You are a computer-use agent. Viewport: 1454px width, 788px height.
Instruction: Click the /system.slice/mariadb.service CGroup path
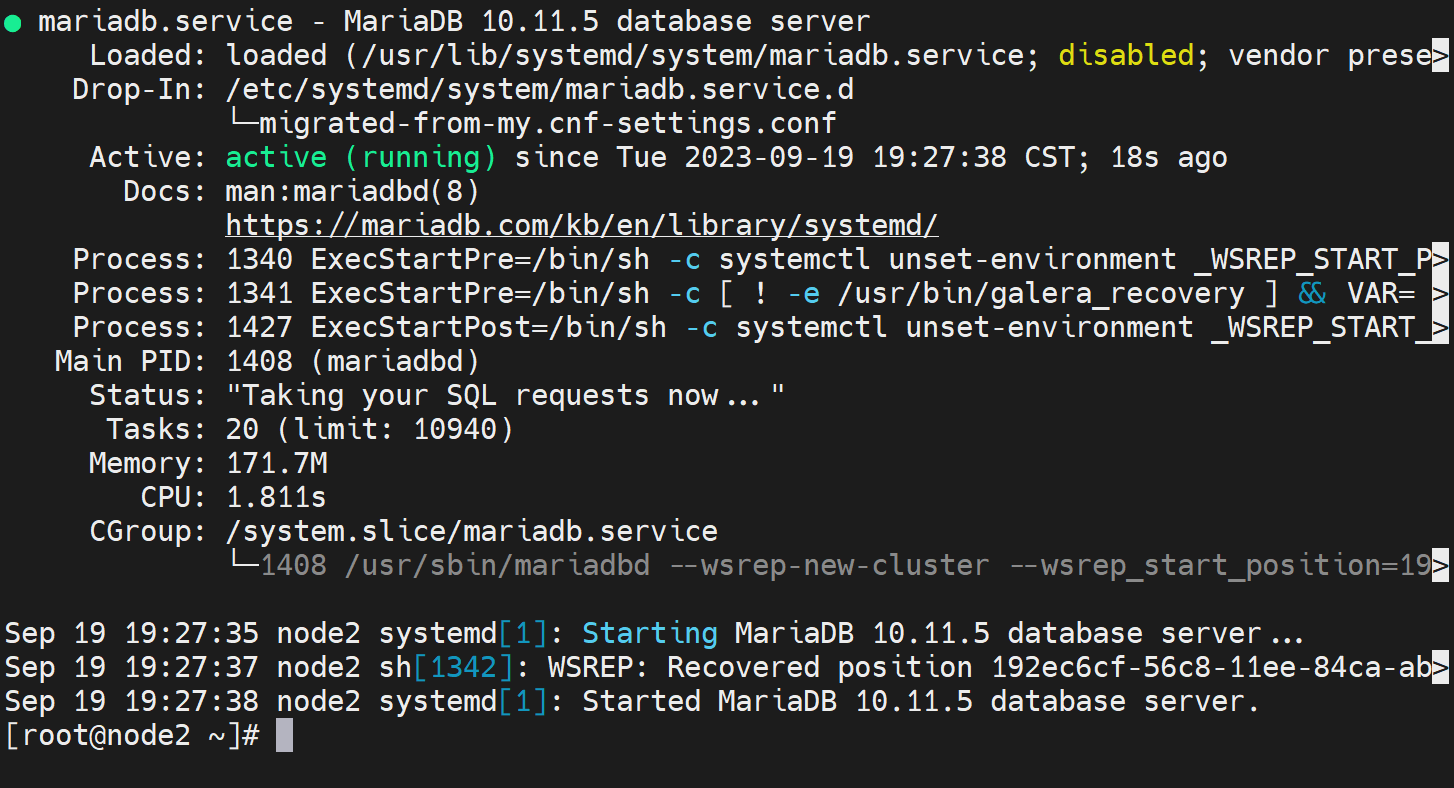471,531
